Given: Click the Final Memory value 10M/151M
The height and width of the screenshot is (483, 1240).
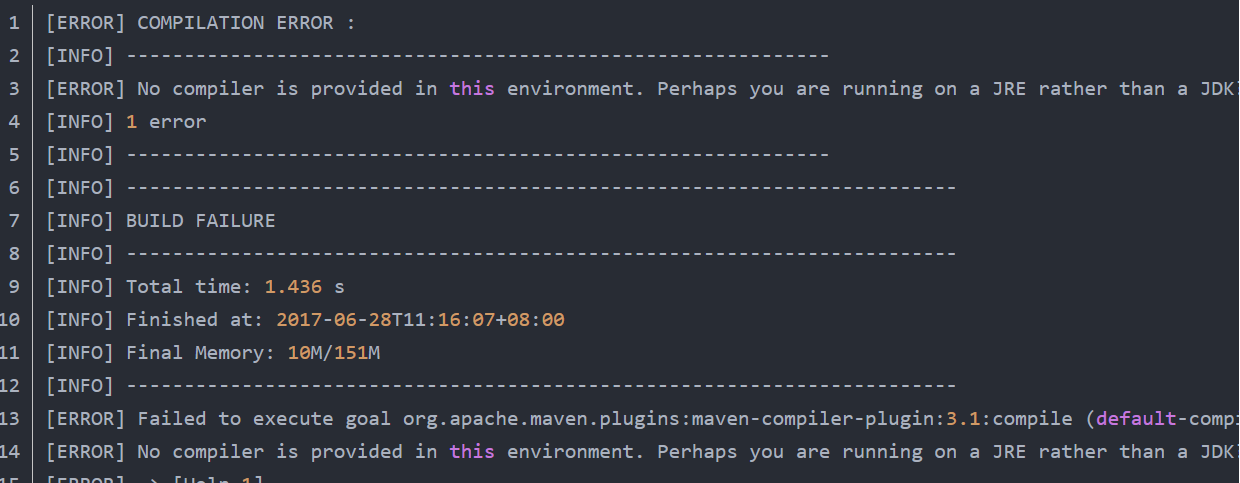Looking at the screenshot, I should [334, 352].
